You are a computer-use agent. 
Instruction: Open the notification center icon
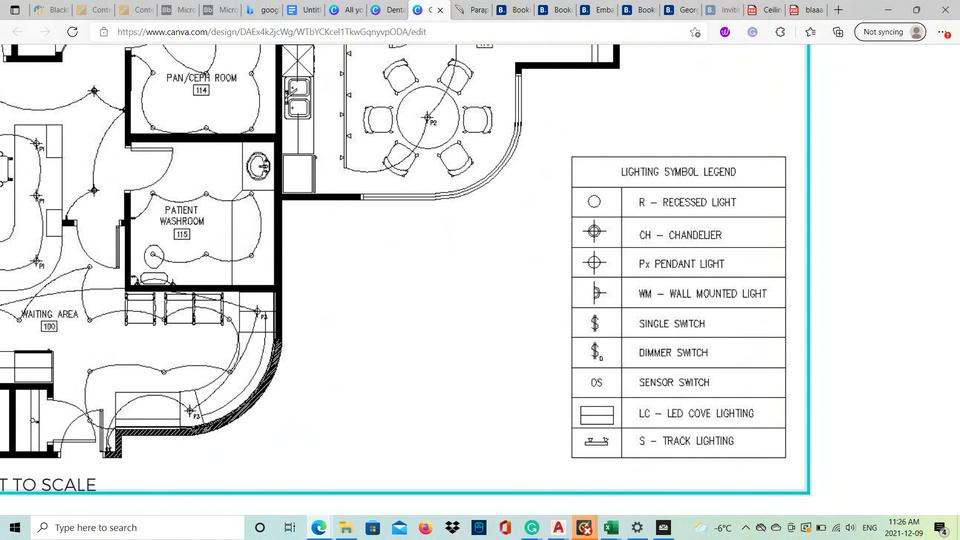(941, 527)
